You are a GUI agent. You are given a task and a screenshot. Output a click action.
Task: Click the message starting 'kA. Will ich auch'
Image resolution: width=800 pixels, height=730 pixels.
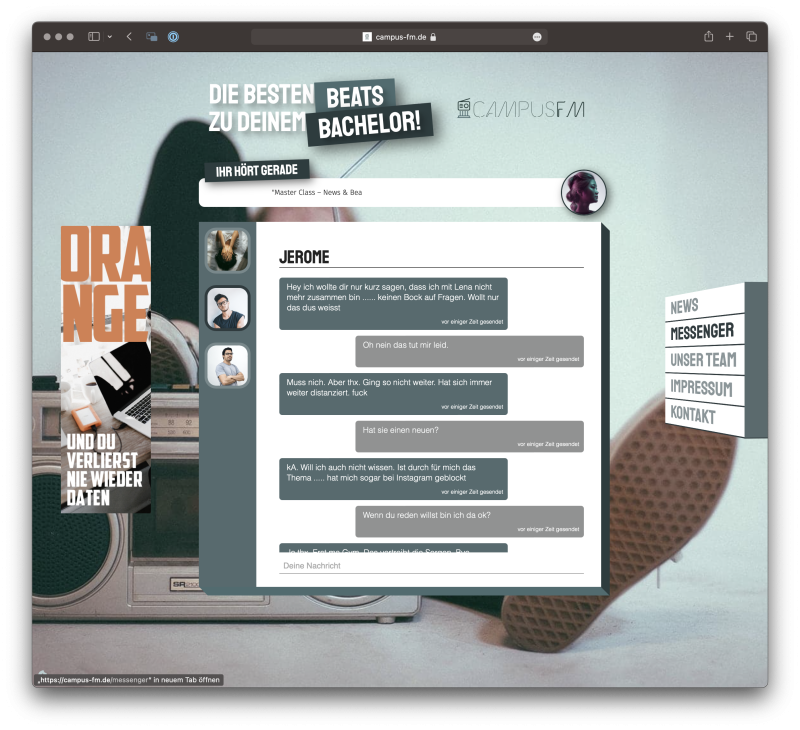tap(393, 479)
